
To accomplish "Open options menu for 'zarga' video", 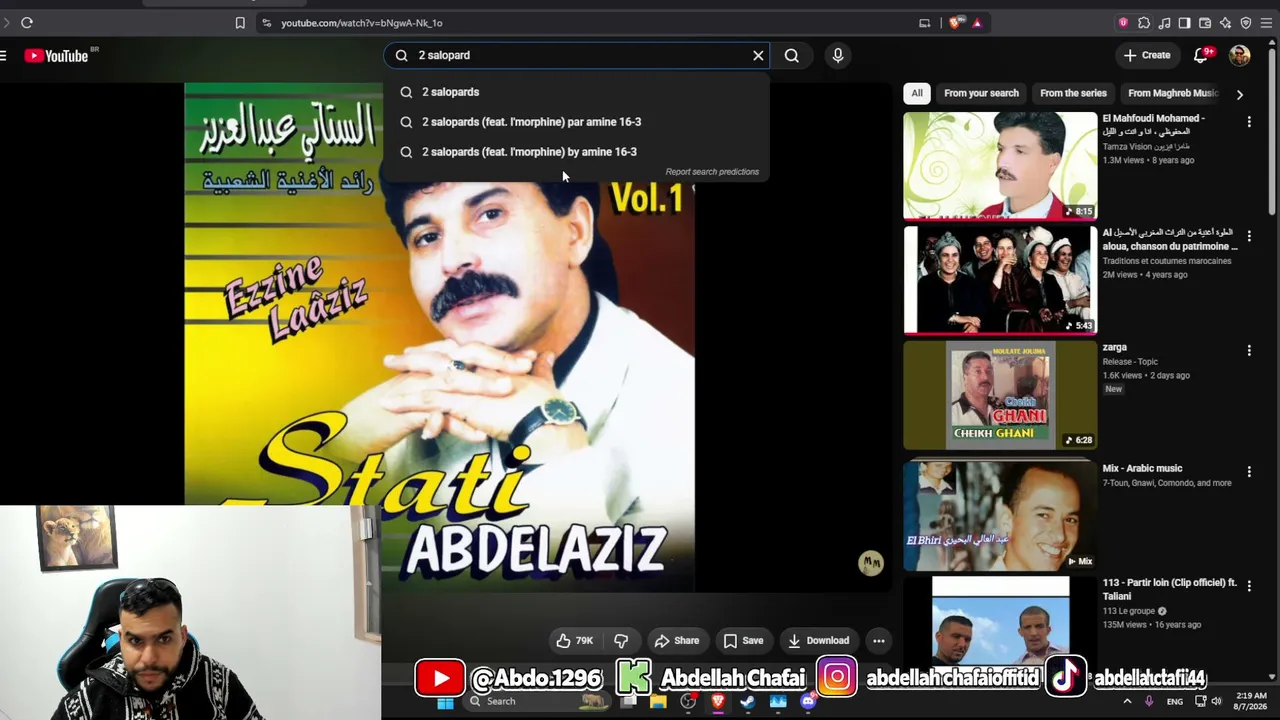I will click(1249, 351).
